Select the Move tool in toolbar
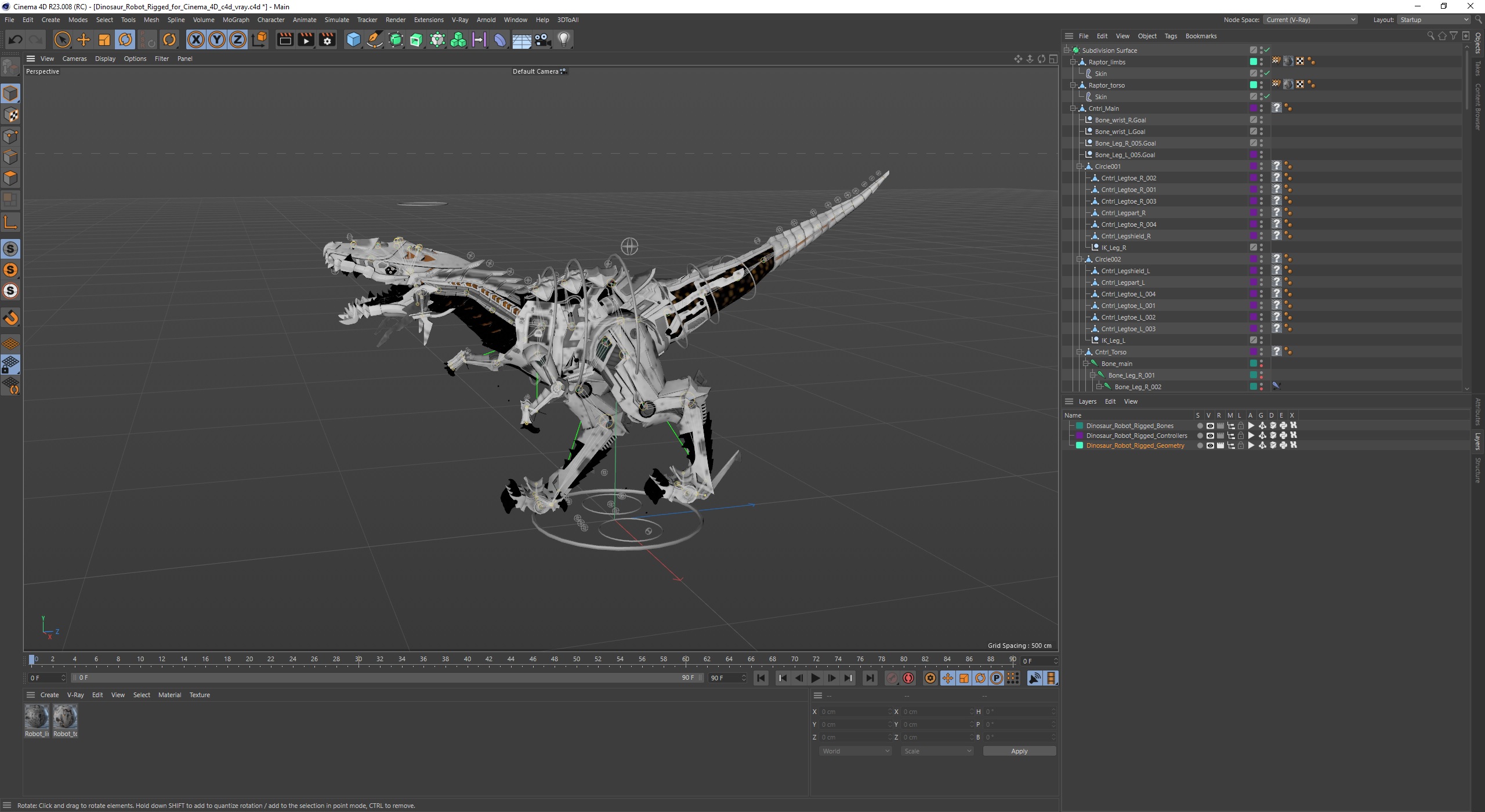The width and height of the screenshot is (1485, 812). pyautogui.click(x=84, y=39)
